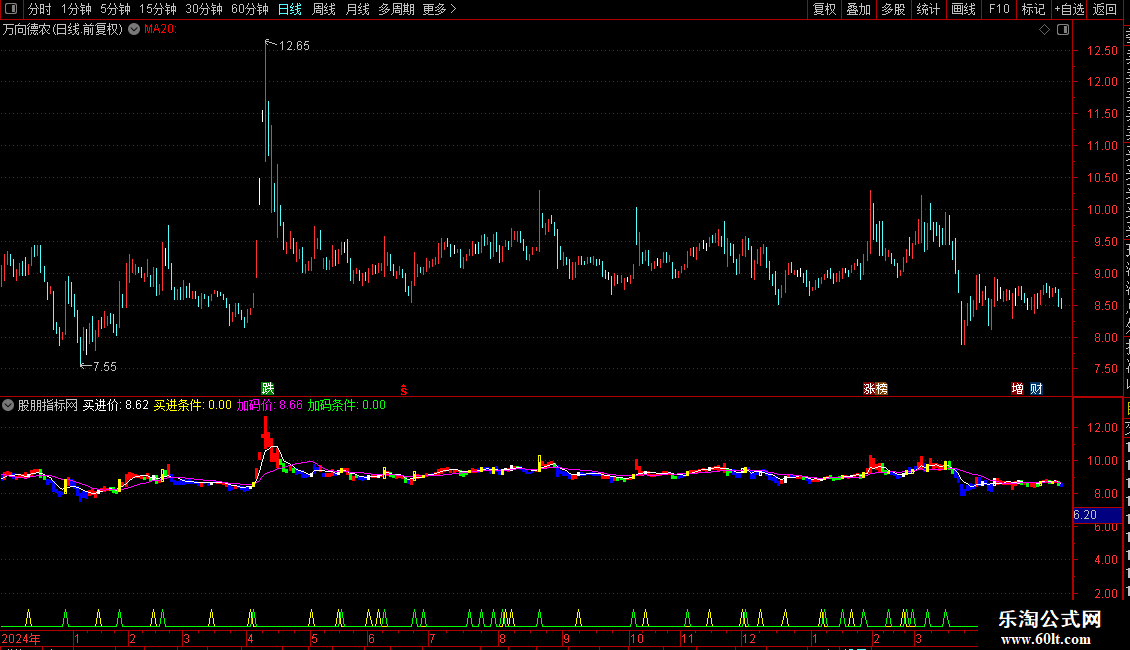
Task: Click the 10 month marker on timeline
Action: click(x=636, y=638)
